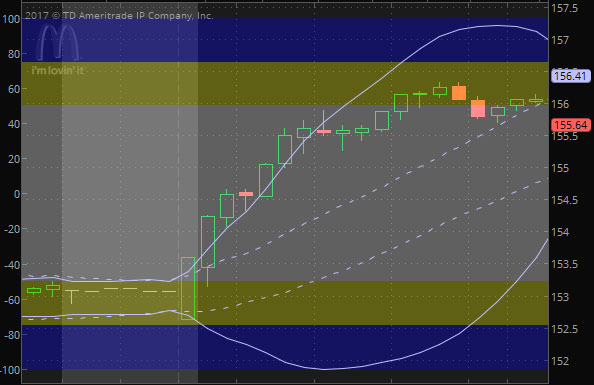Click the 0 label on left axis
Image resolution: width=594 pixels, height=385 pixels.
click(17, 194)
